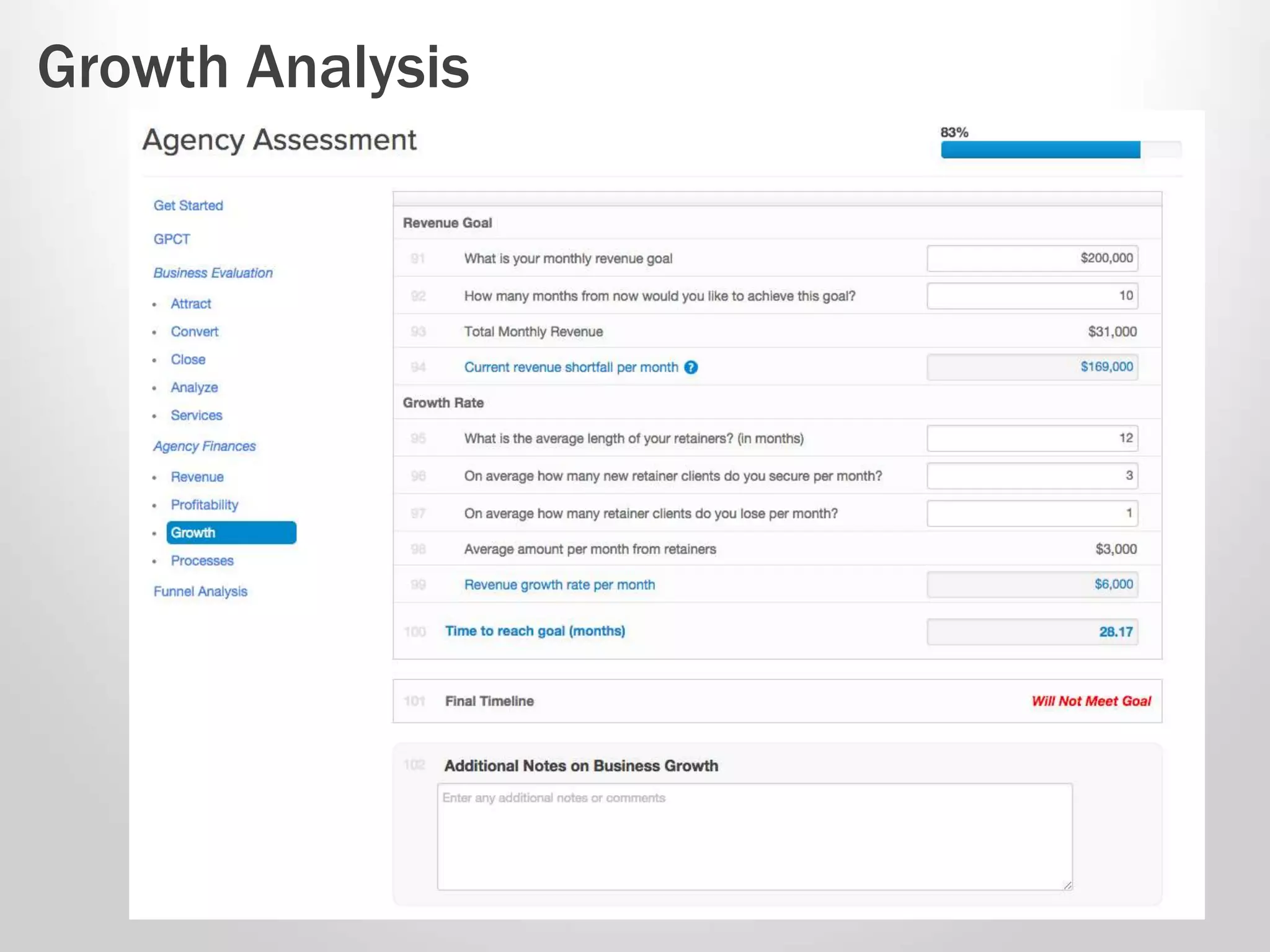Click the Total Monthly Revenue $31,000 value
The image size is (1270, 952).
pos(1112,332)
